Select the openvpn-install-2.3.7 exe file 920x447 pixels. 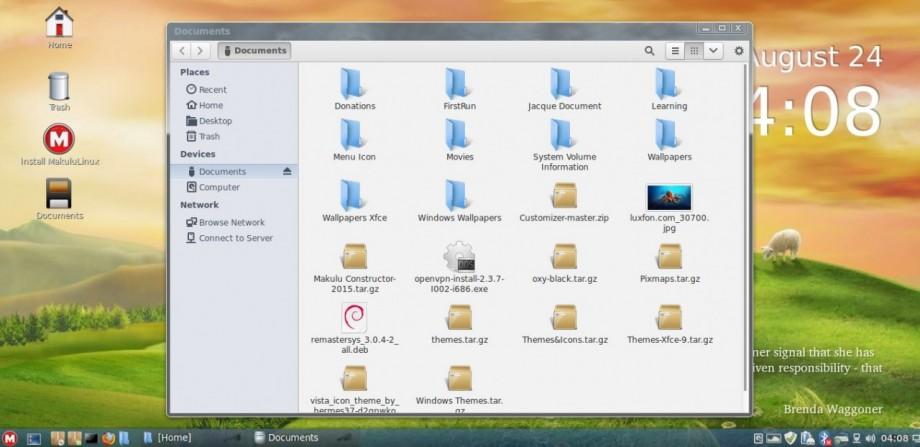tap(459, 267)
